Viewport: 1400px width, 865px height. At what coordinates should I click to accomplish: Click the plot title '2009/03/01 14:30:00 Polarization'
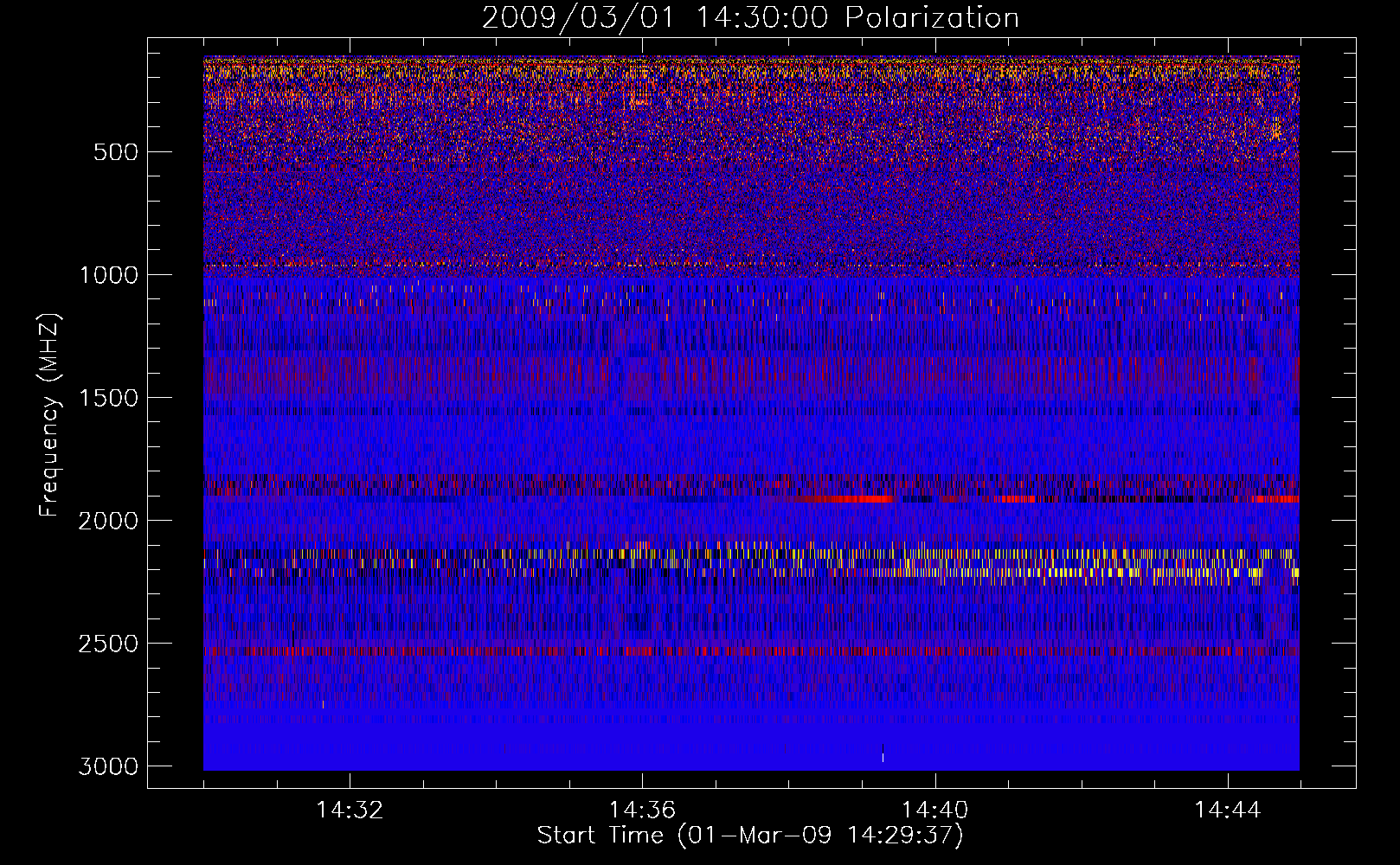tap(750, 18)
